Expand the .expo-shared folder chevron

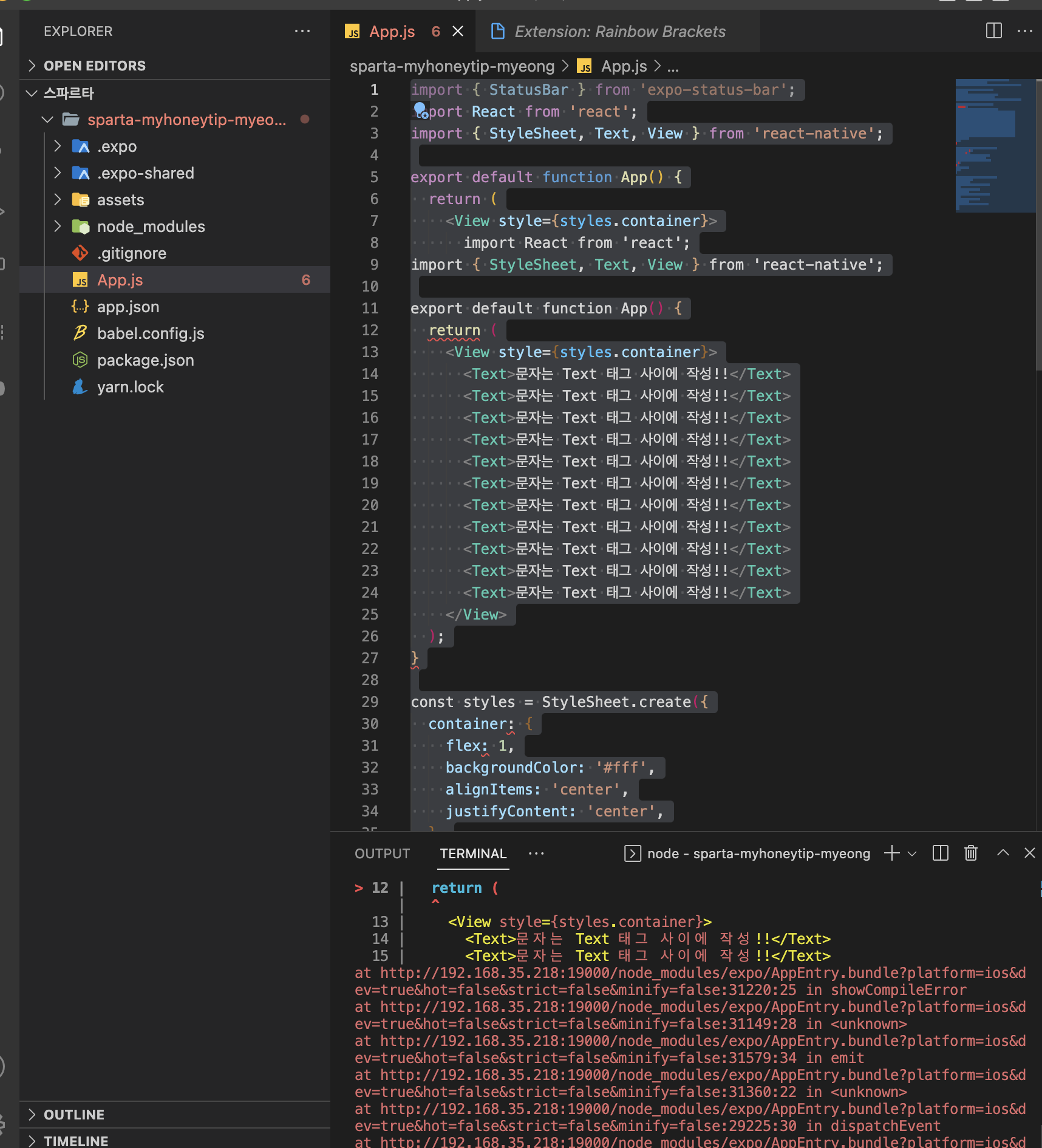pos(58,173)
